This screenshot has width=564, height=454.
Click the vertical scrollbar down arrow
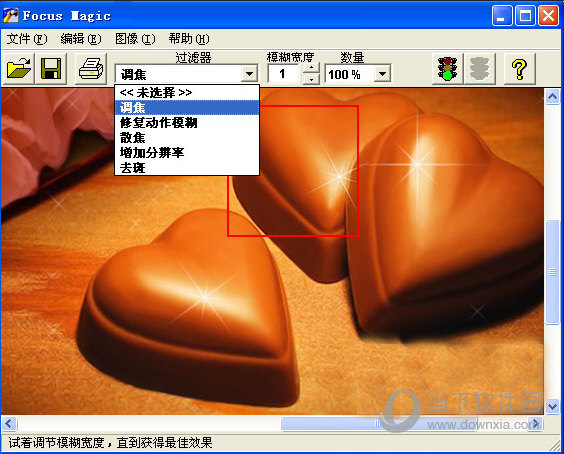click(552, 407)
